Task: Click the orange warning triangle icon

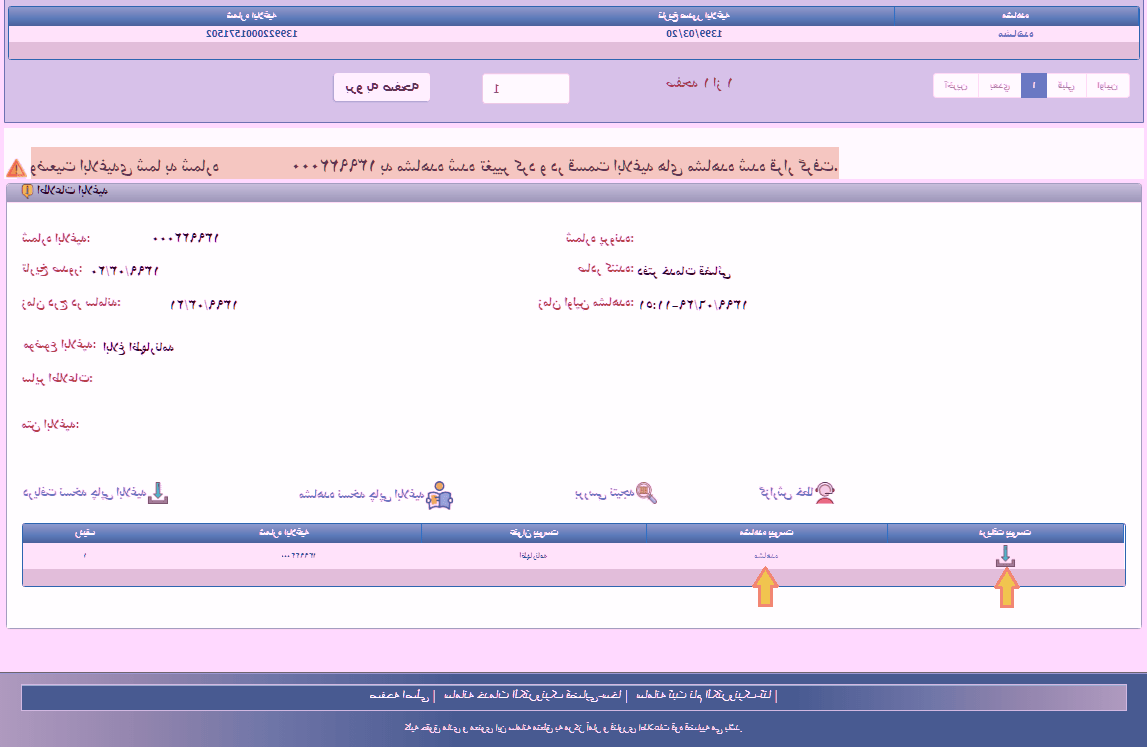Action: [16, 167]
